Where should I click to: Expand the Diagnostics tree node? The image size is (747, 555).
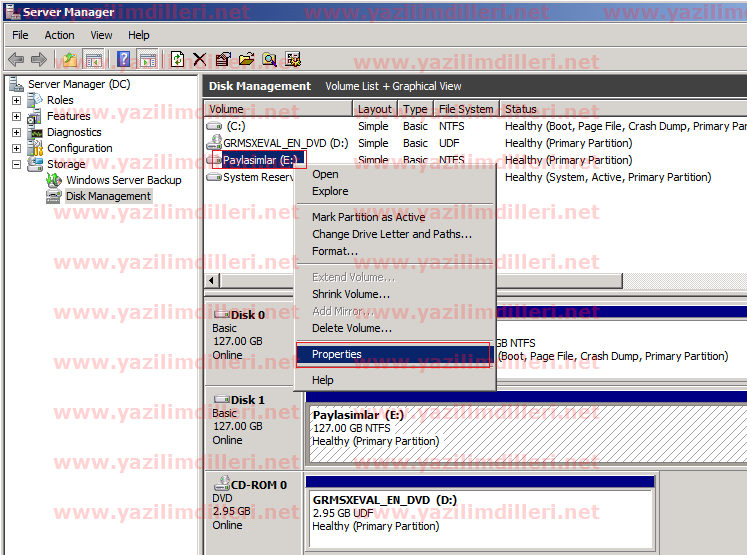pyautogui.click(x=17, y=132)
